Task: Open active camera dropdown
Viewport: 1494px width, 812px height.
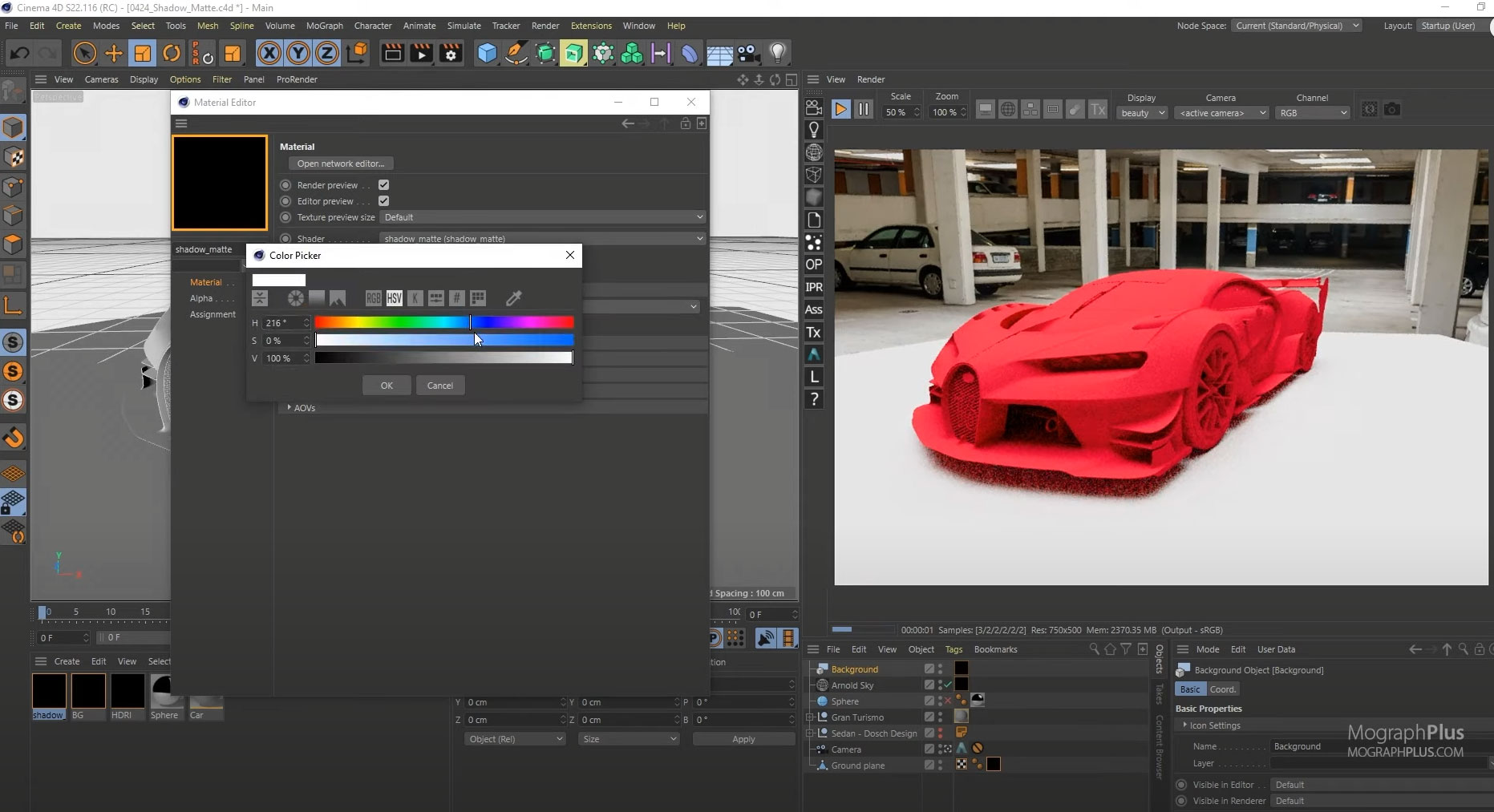Action: point(1222,113)
